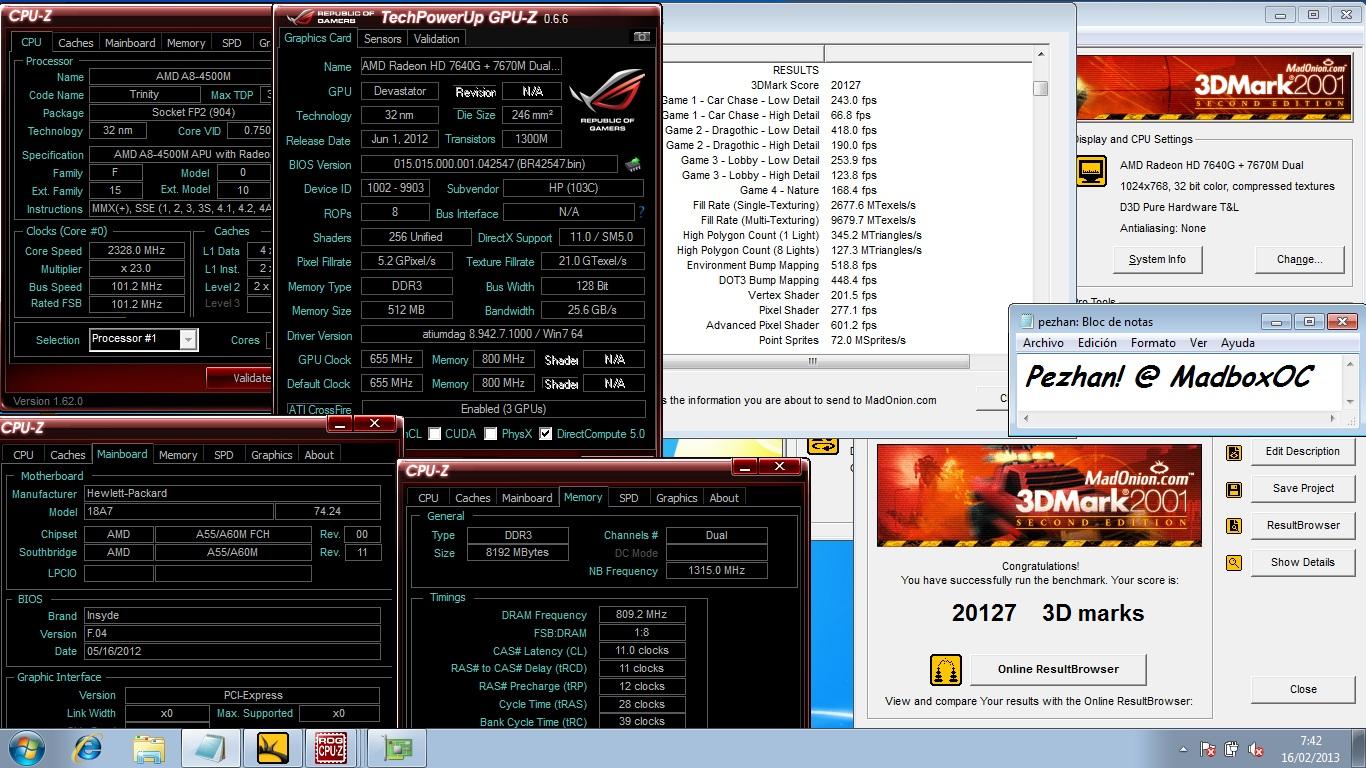The image size is (1366, 768).
Task: Click results list vertical scrollbar thumb
Action: point(1040,88)
